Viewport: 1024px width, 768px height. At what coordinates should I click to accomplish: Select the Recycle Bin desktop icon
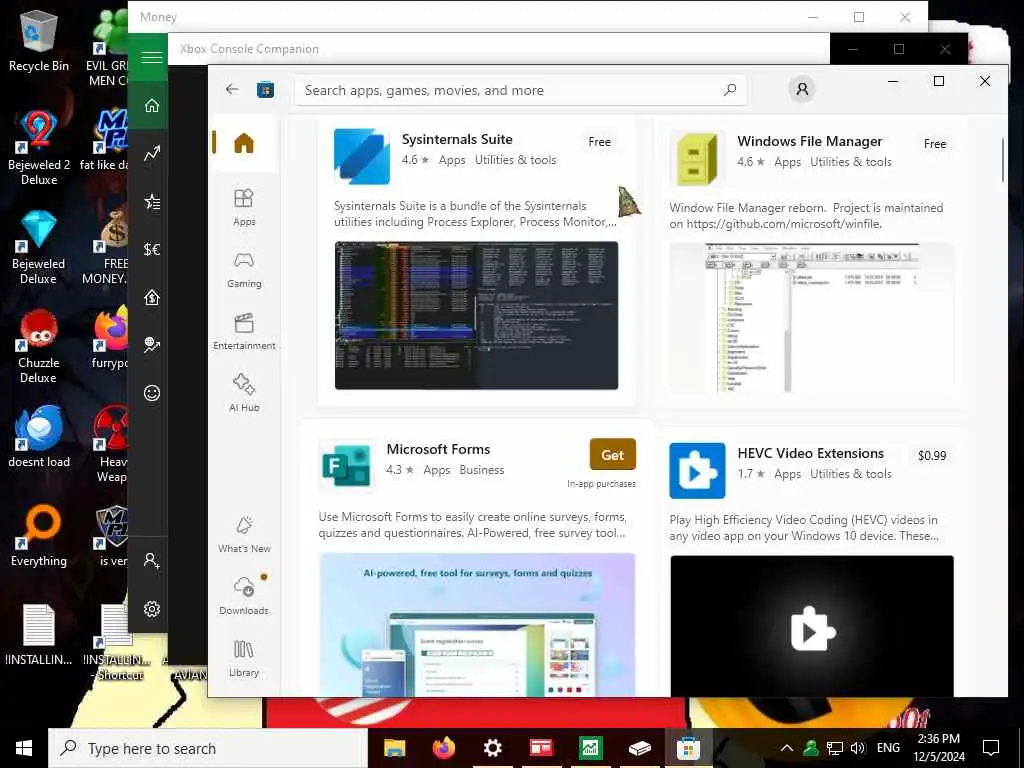(x=39, y=40)
